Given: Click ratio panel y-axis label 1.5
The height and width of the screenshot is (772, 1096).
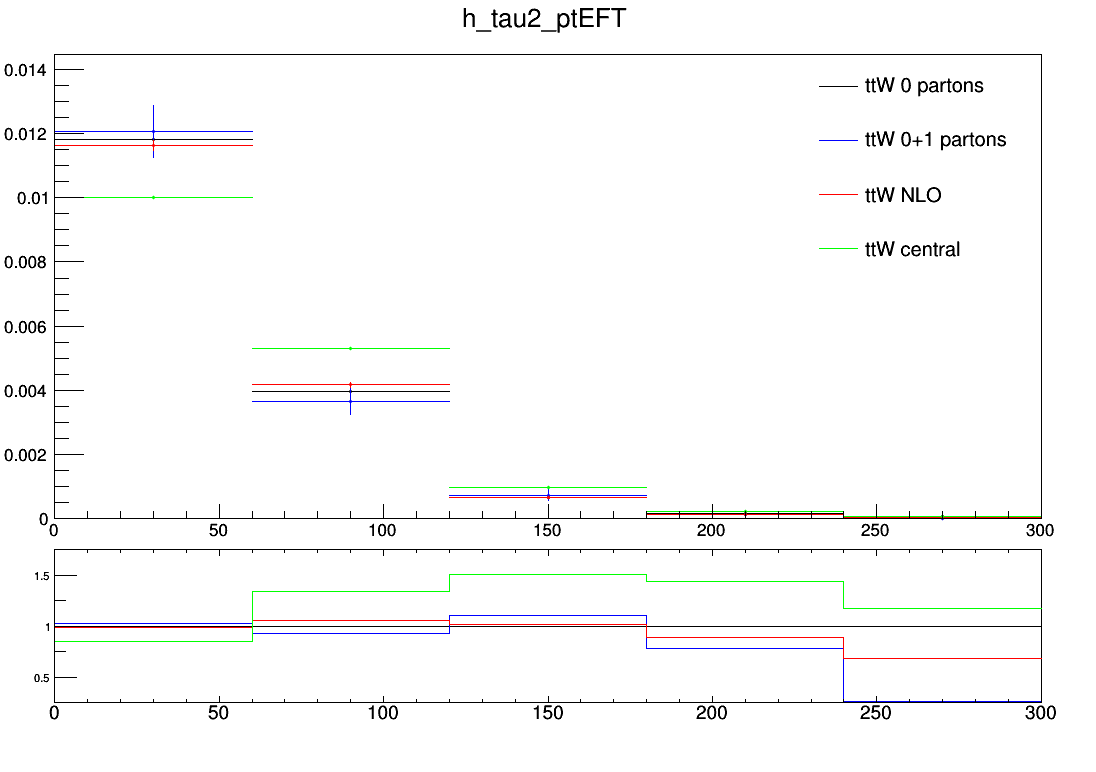Looking at the screenshot, I should point(42,576).
